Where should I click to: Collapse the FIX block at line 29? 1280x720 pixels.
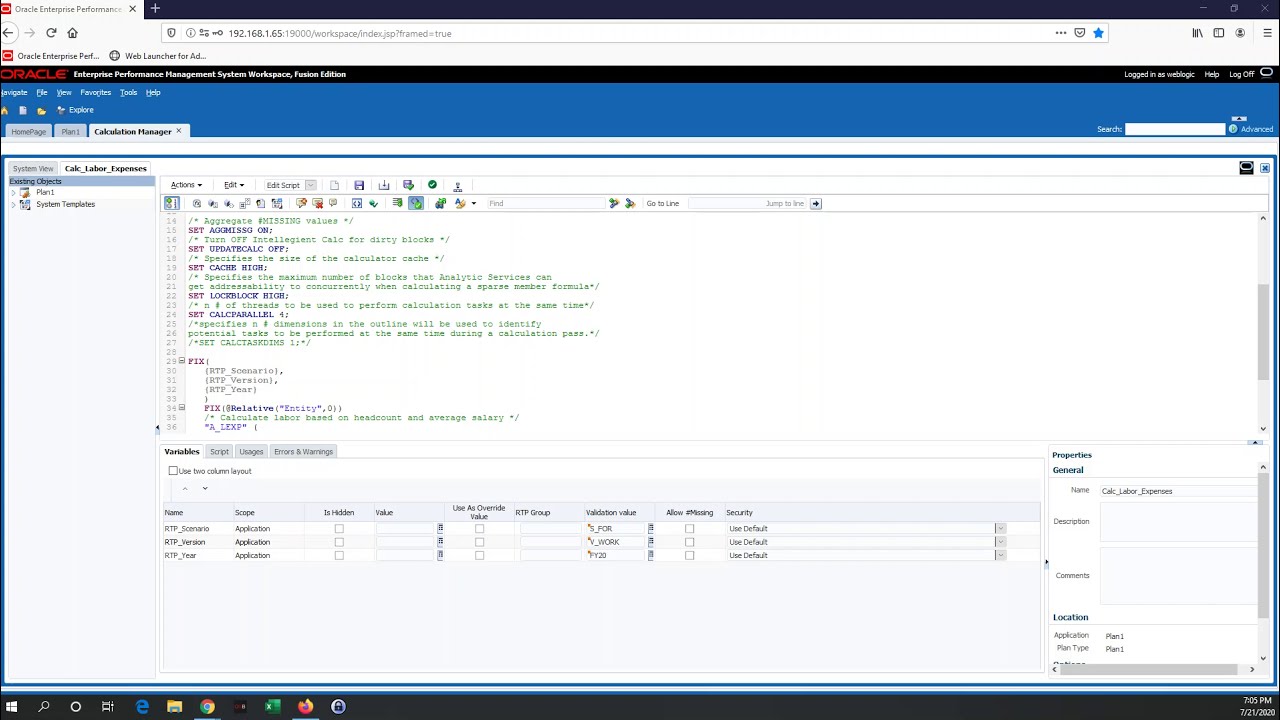(x=181, y=361)
